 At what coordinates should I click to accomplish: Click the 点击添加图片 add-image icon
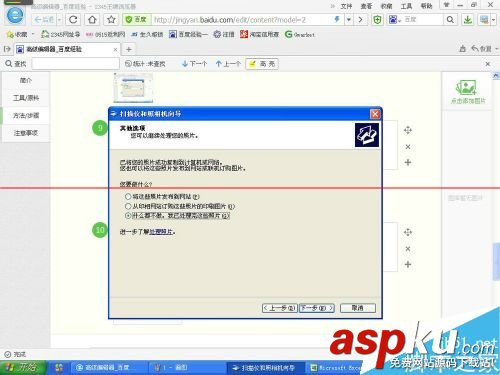[x=467, y=88]
